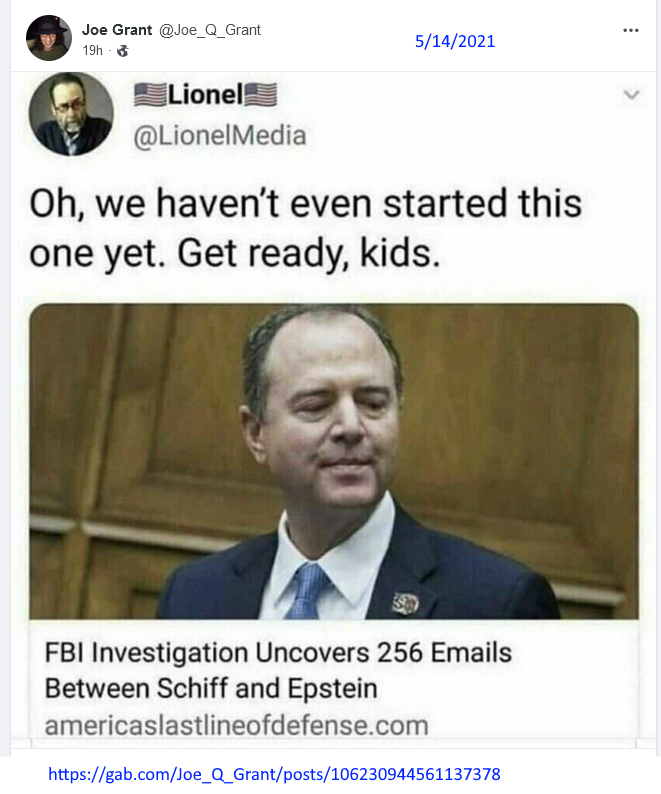Click Lionel's round profile picture

click(x=71, y=114)
